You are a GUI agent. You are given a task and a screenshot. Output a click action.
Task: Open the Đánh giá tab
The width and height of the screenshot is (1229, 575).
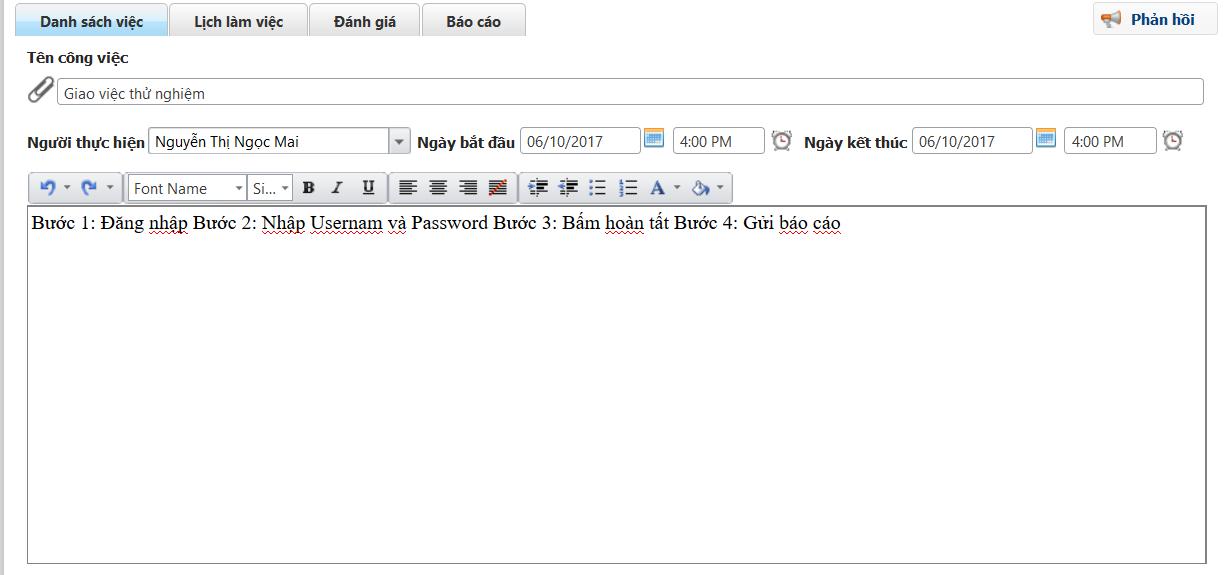365,21
